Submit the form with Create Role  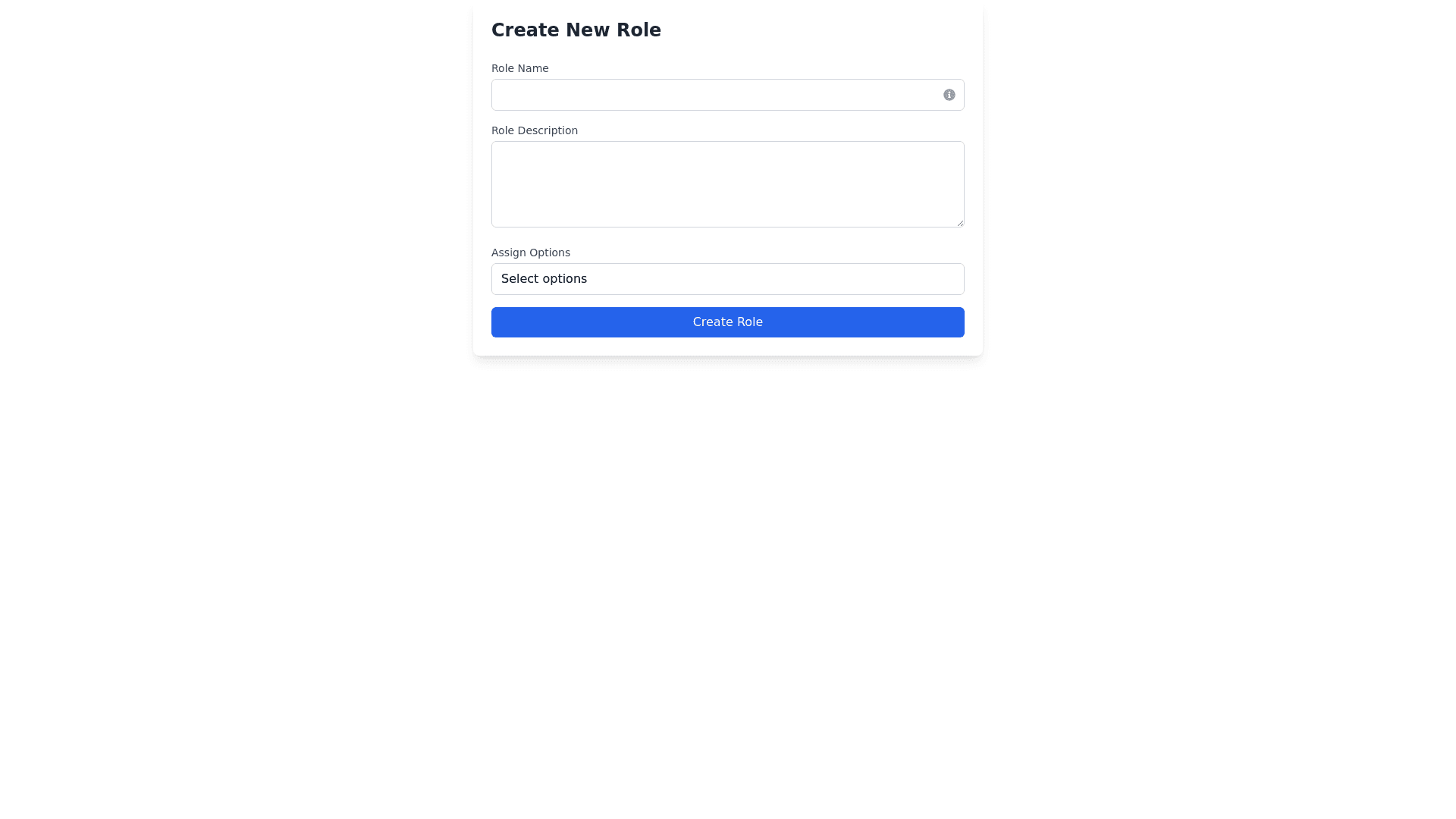(727, 322)
